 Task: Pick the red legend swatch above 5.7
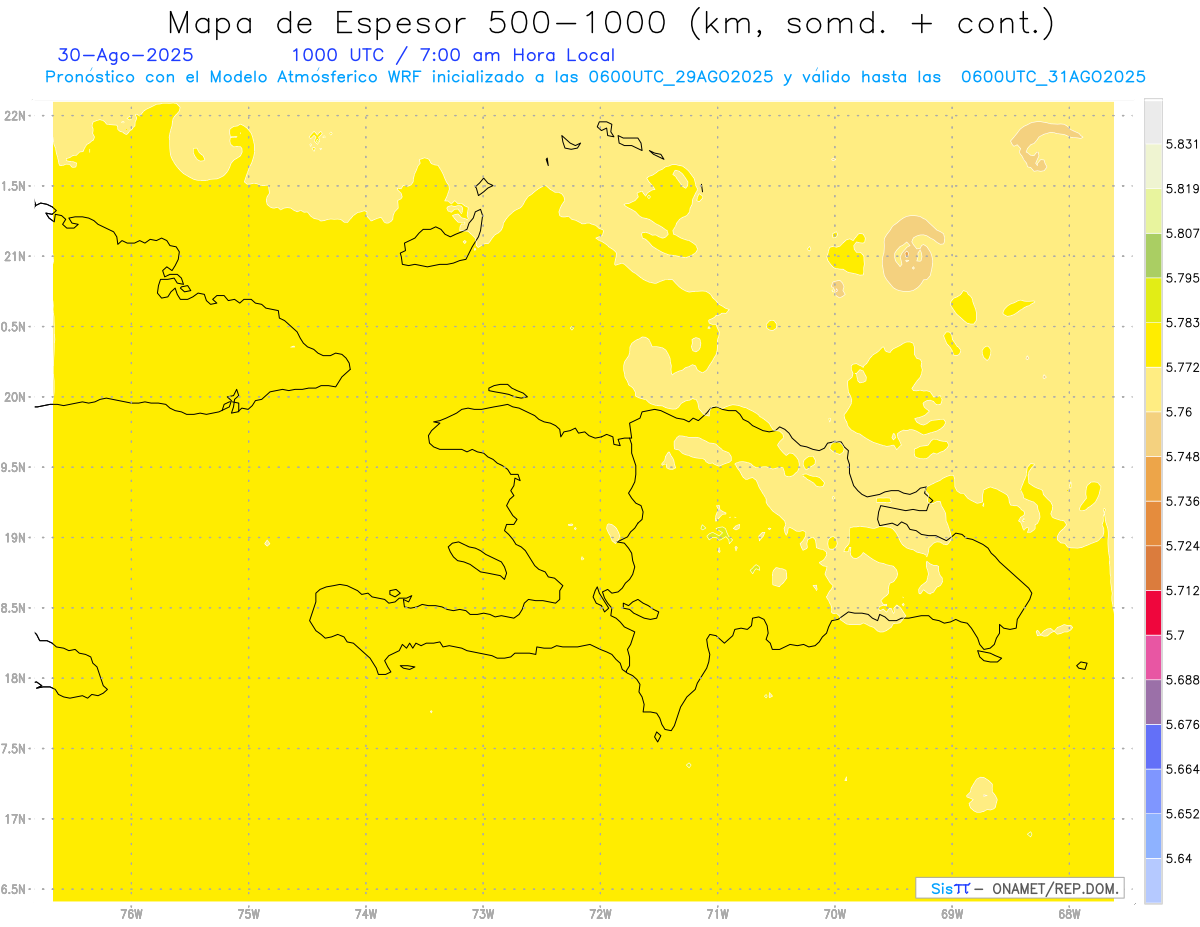(1153, 612)
